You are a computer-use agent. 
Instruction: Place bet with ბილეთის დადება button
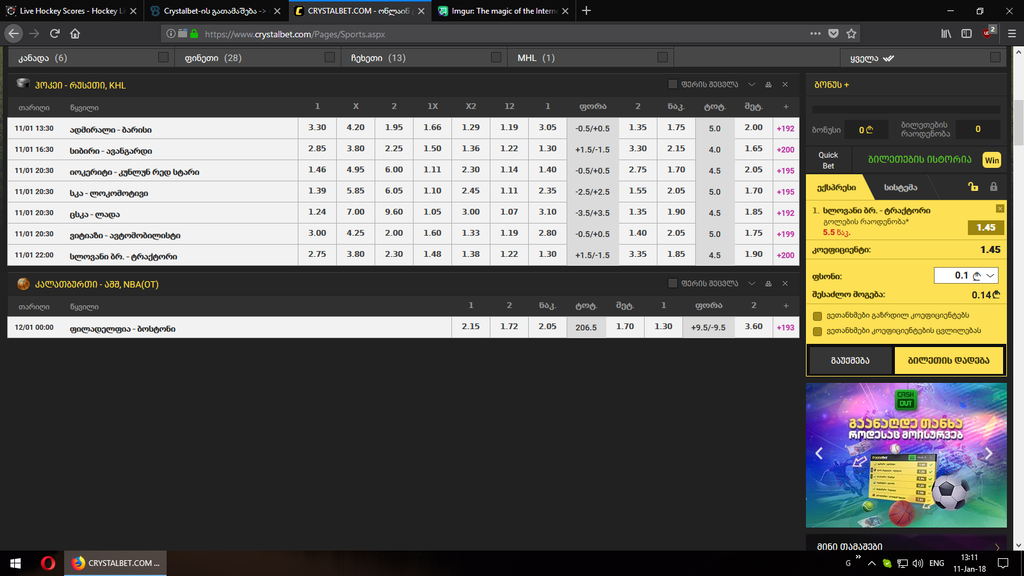948,360
